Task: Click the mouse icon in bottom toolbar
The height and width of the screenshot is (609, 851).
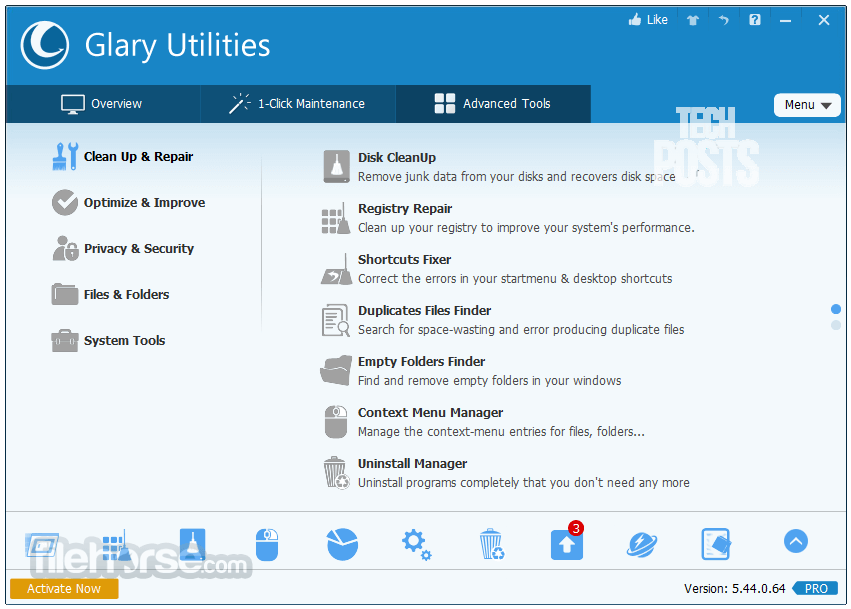Action: [x=267, y=544]
